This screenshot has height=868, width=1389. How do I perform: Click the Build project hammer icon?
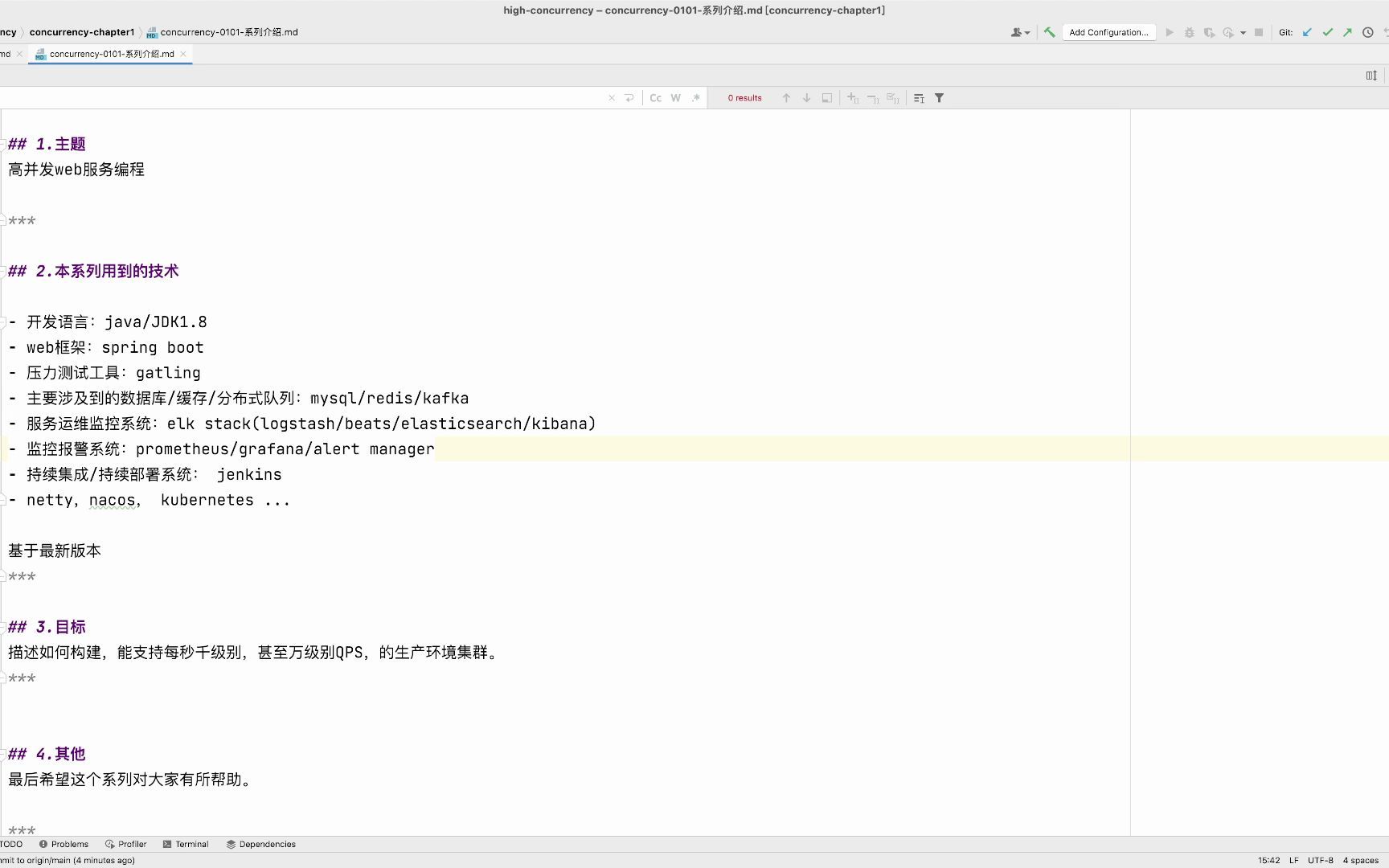point(1049,32)
